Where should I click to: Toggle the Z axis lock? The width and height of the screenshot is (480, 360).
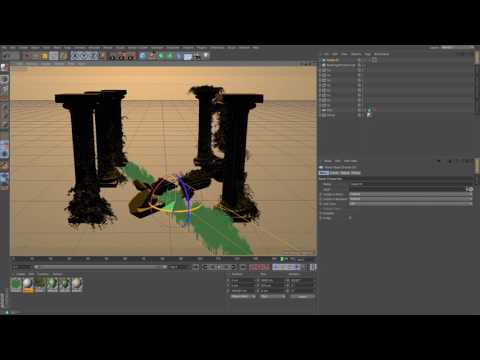point(92,56)
